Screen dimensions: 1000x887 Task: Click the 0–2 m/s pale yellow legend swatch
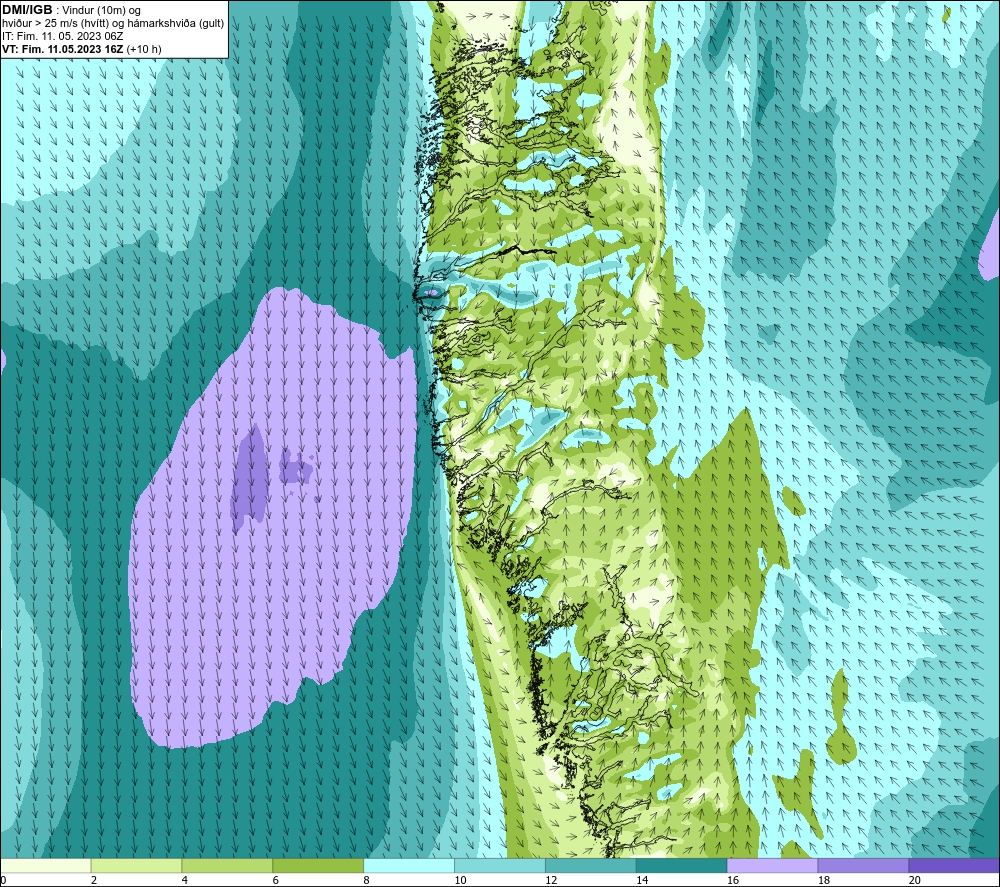tap(46, 865)
